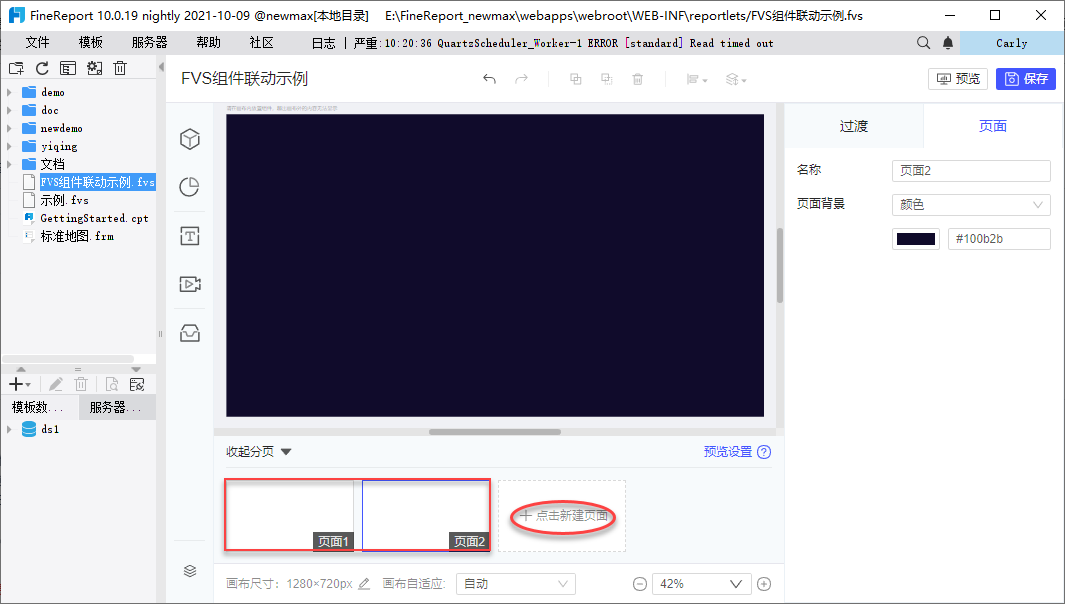Zoom in with the plus icon
The width and height of the screenshot is (1065, 604).
coord(764,584)
